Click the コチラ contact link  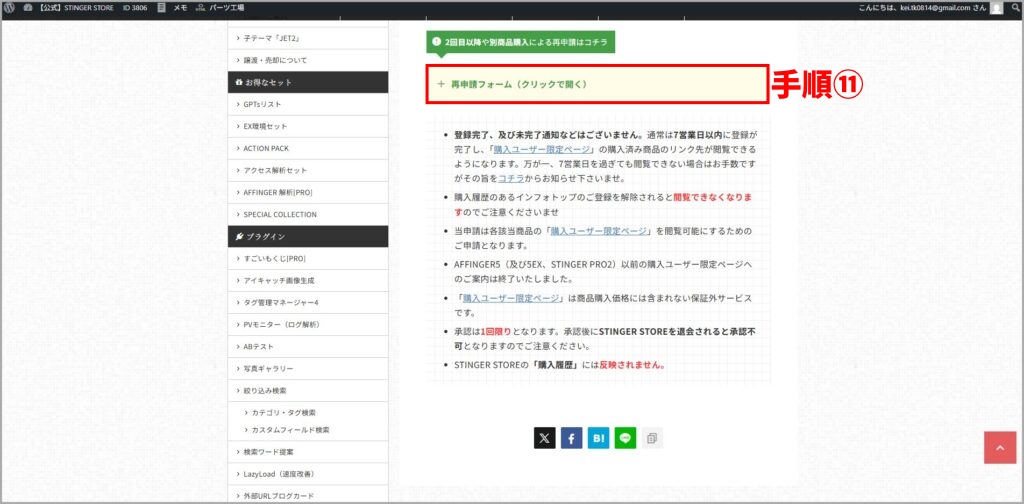511,178
